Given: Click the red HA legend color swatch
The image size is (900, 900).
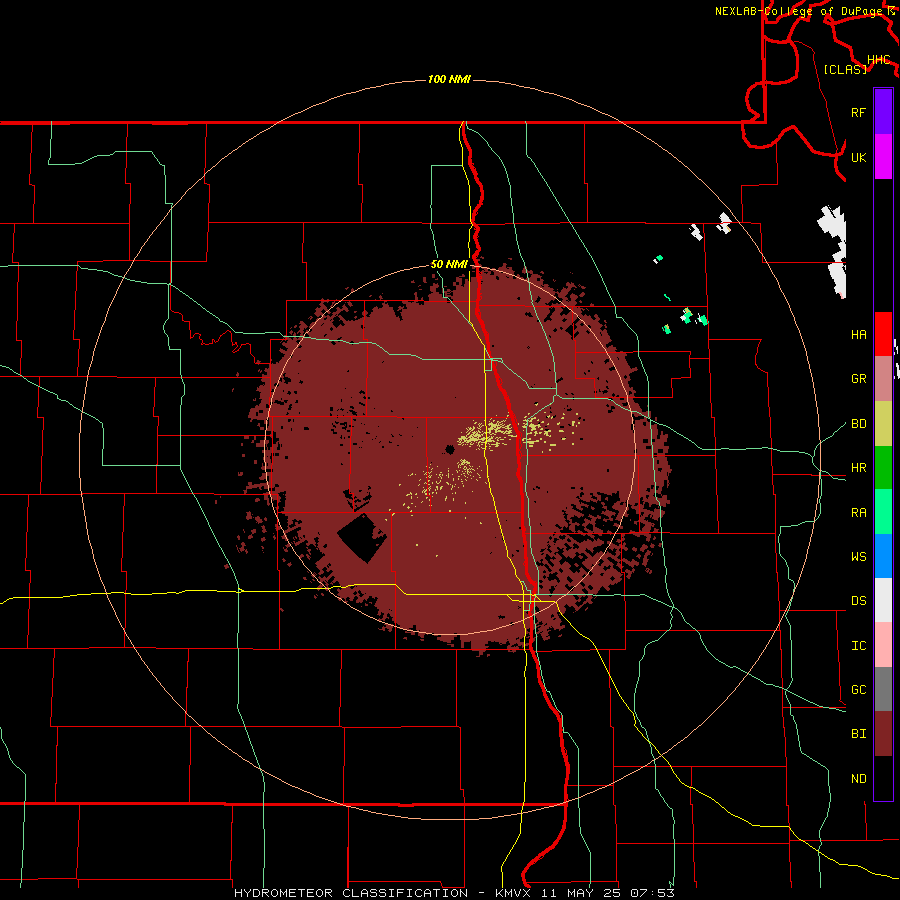Looking at the screenshot, I should coord(883,334).
